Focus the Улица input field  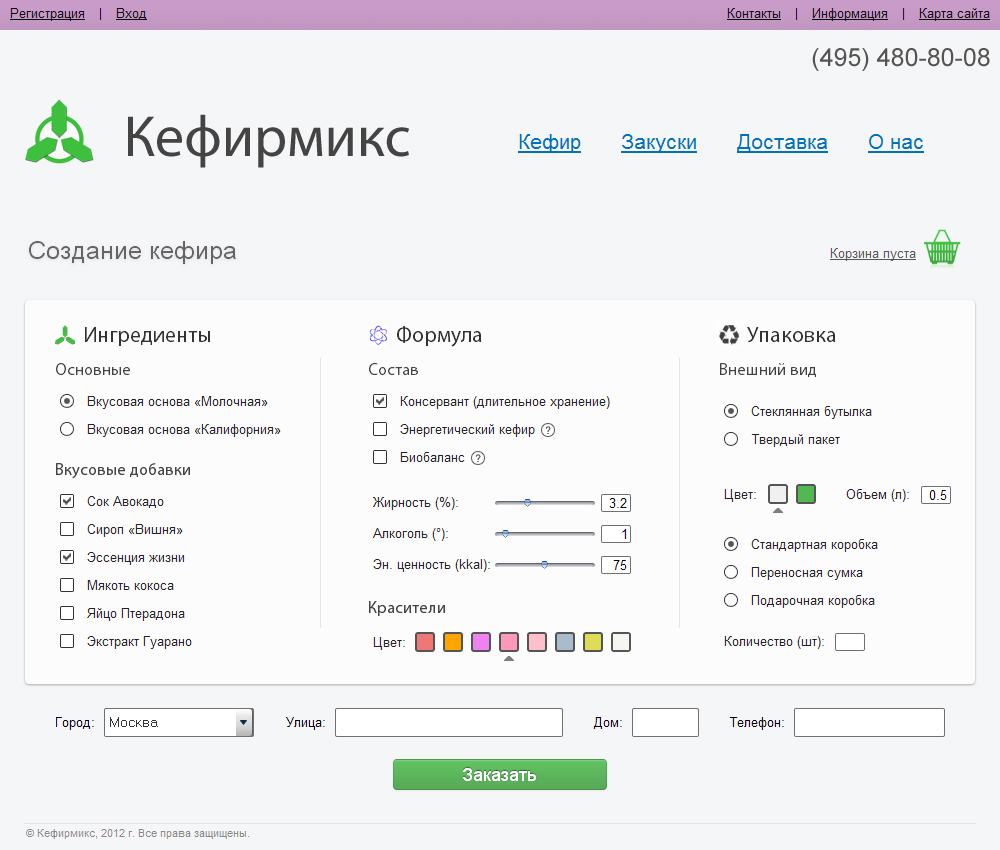tap(449, 722)
